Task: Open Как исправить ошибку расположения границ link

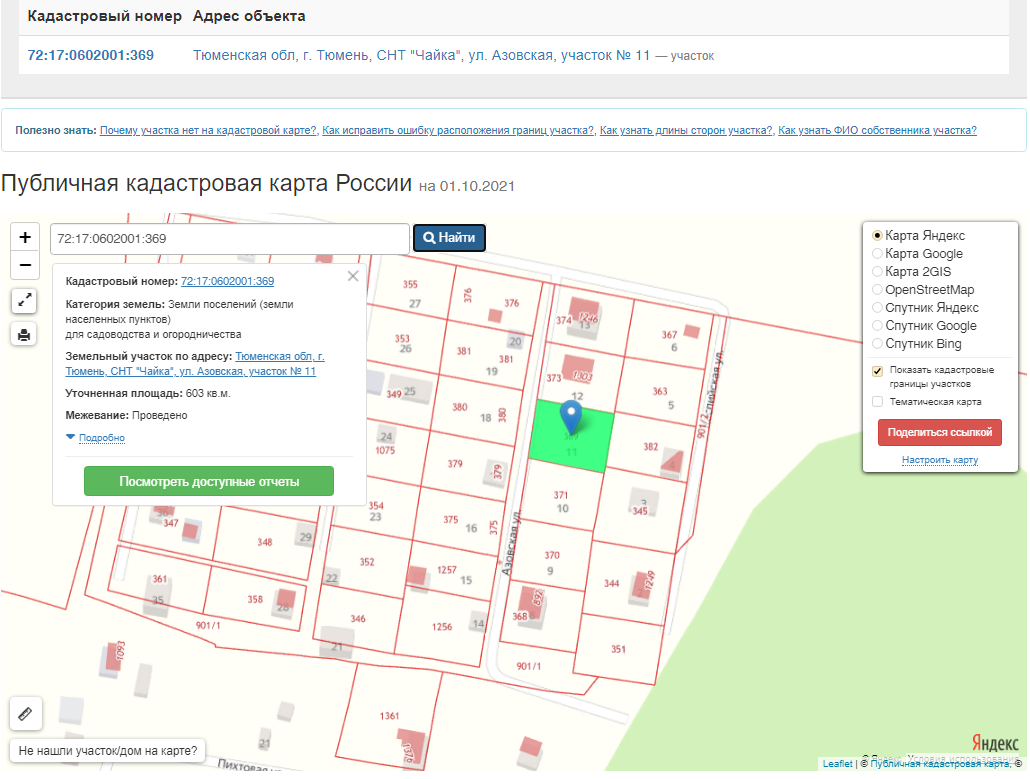Action: click(458, 130)
